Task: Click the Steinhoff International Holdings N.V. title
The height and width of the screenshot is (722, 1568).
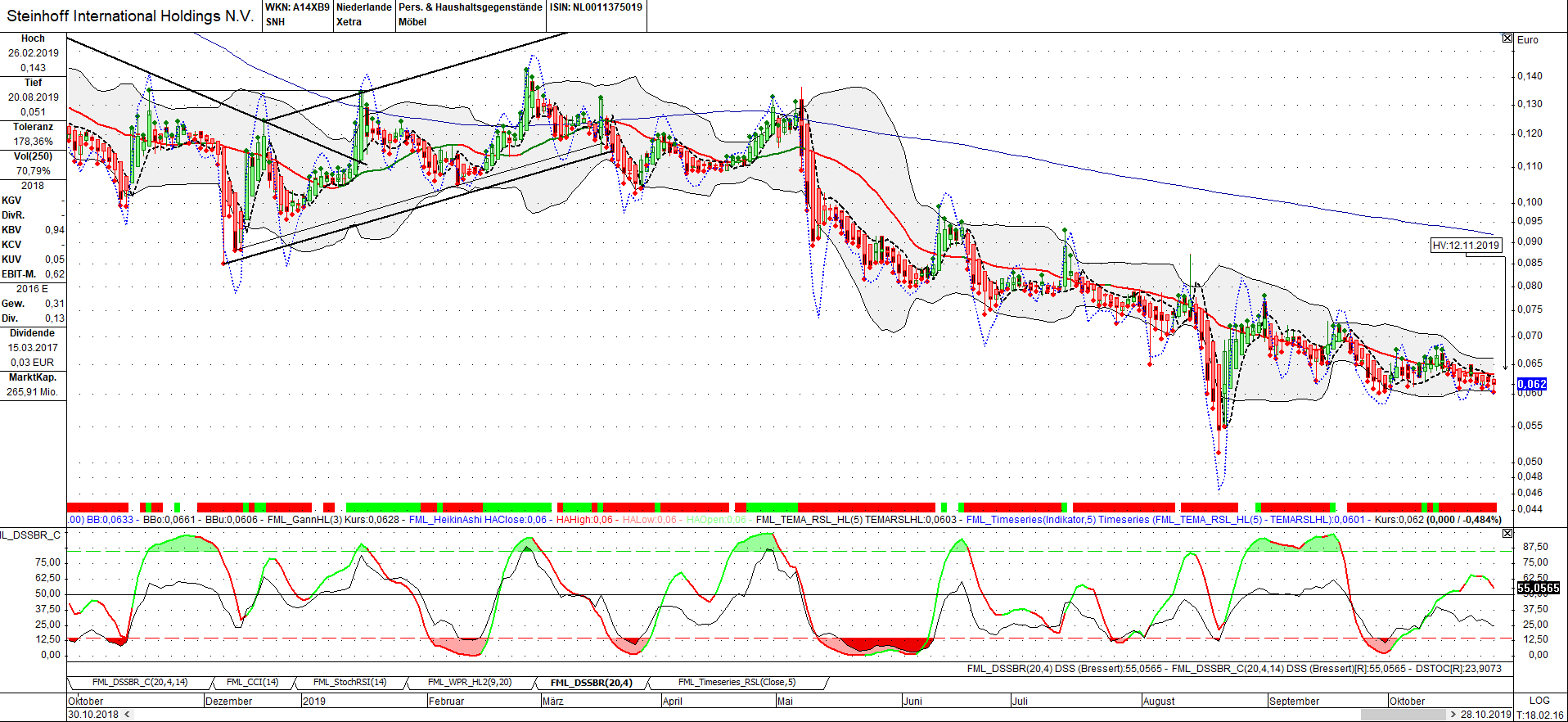Action: pyautogui.click(x=131, y=16)
